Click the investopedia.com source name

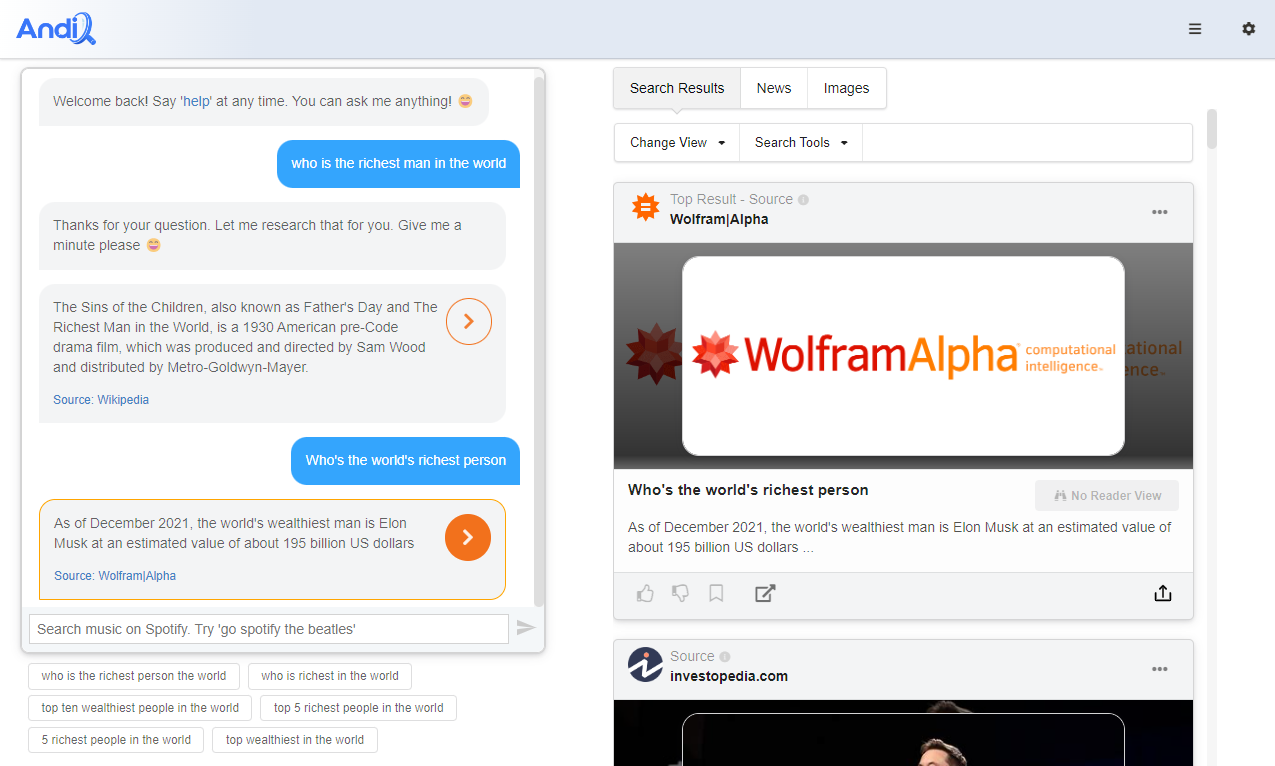point(729,676)
